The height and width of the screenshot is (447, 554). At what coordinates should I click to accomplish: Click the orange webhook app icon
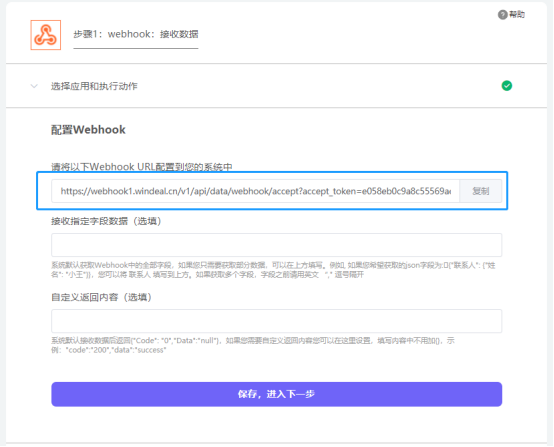point(46,35)
